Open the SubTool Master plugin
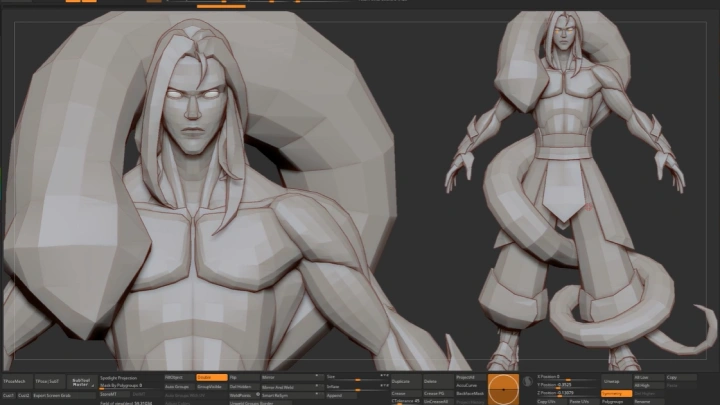Screen dimensions: 720x405 click(81, 382)
